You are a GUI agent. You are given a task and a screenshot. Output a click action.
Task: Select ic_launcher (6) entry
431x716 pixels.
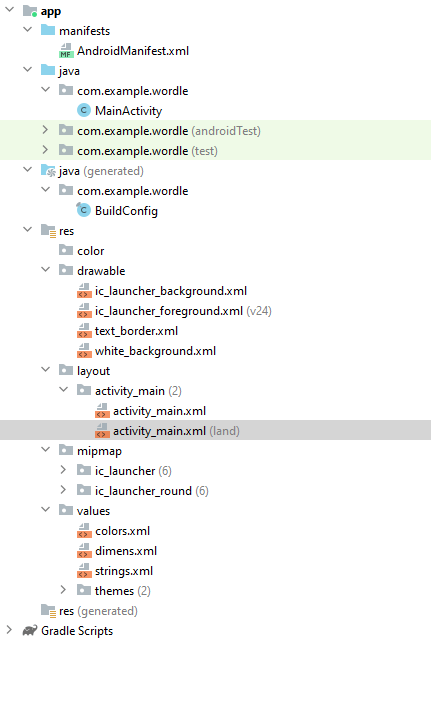coord(133,471)
